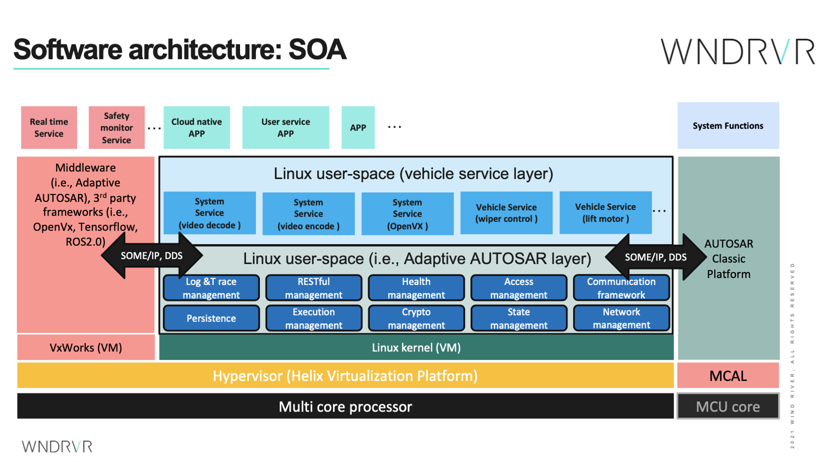Select Communication framework block
The height and width of the screenshot is (462, 820).
coord(621,288)
